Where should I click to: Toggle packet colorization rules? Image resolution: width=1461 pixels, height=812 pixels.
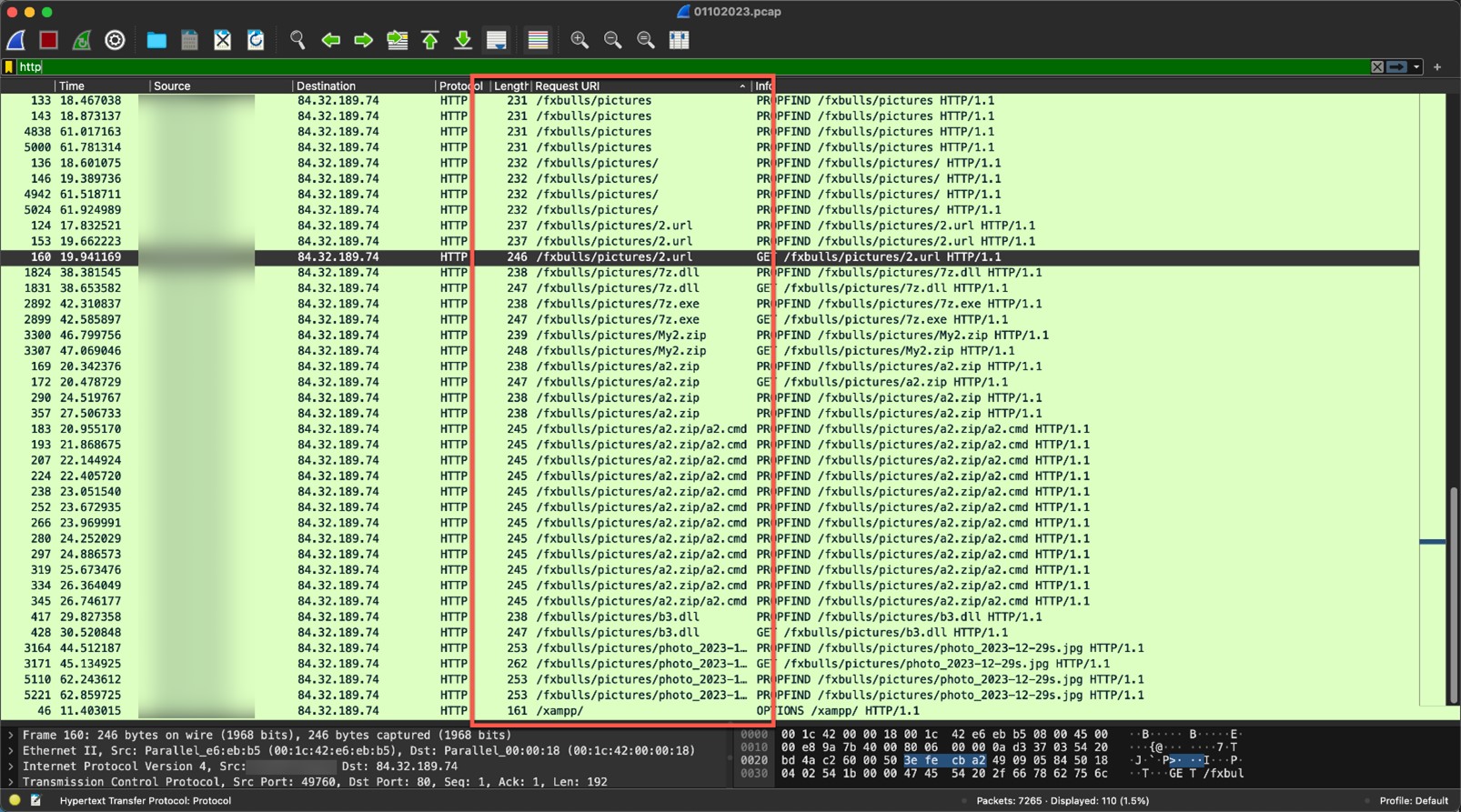(x=538, y=40)
